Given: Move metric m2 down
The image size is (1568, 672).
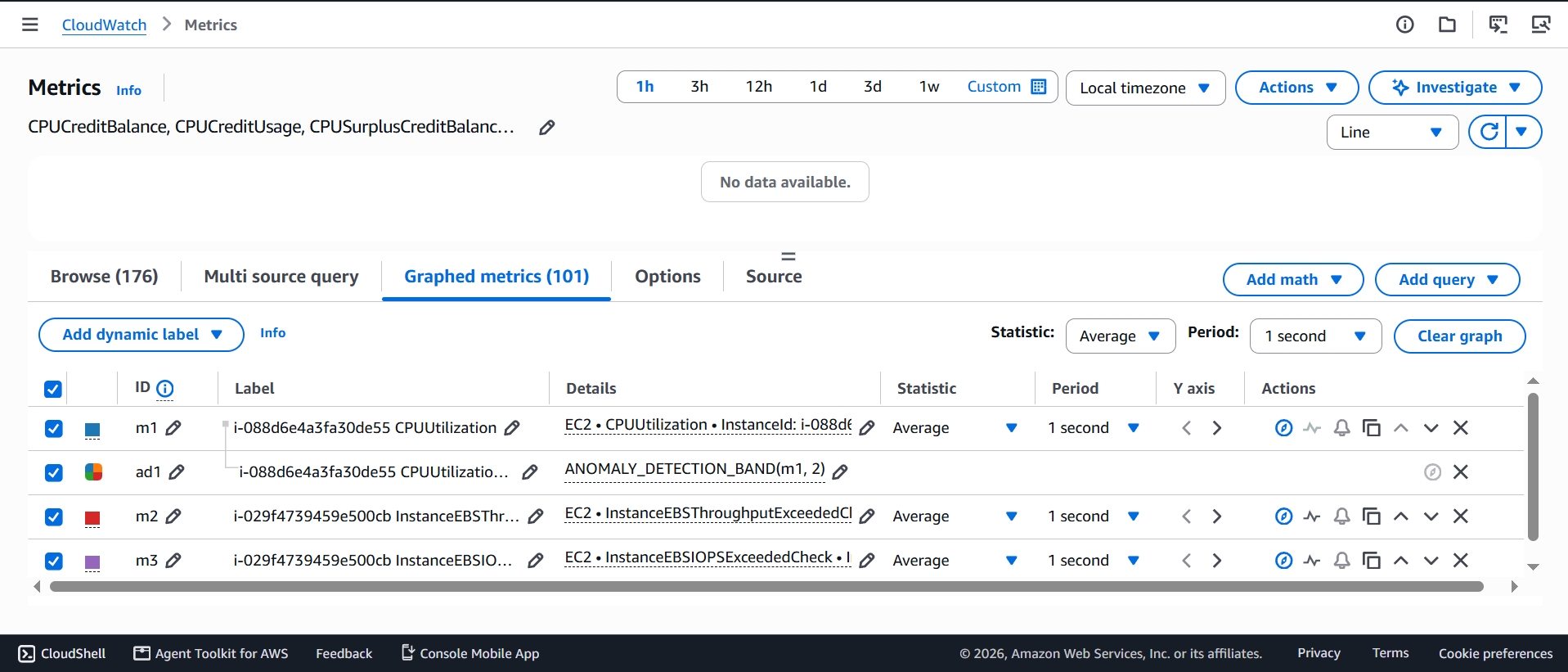Looking at the screenshot, I should 1431,516.
